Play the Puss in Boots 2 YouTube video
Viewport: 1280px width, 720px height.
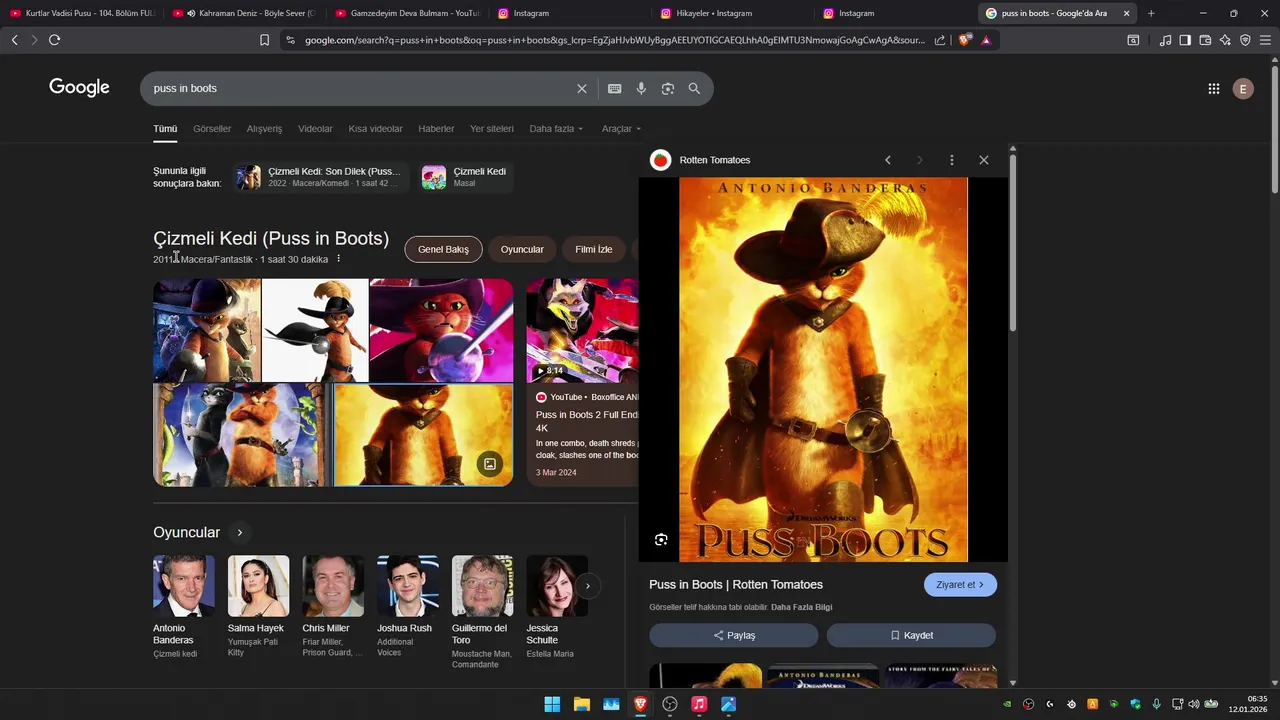point(582,331)
